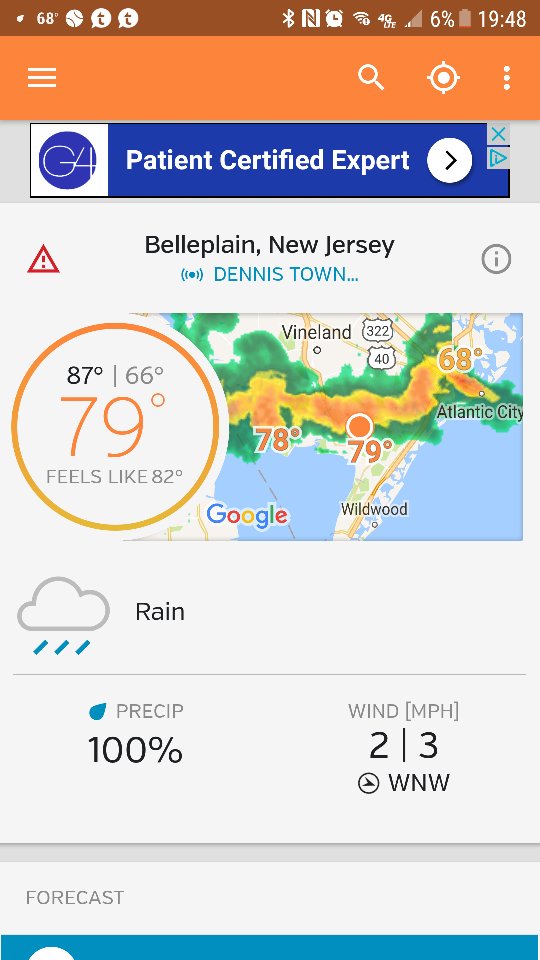Screen dimensions: 540x960
Task: Tap the WNW wind direction compass icon
Action: point(369,783)
